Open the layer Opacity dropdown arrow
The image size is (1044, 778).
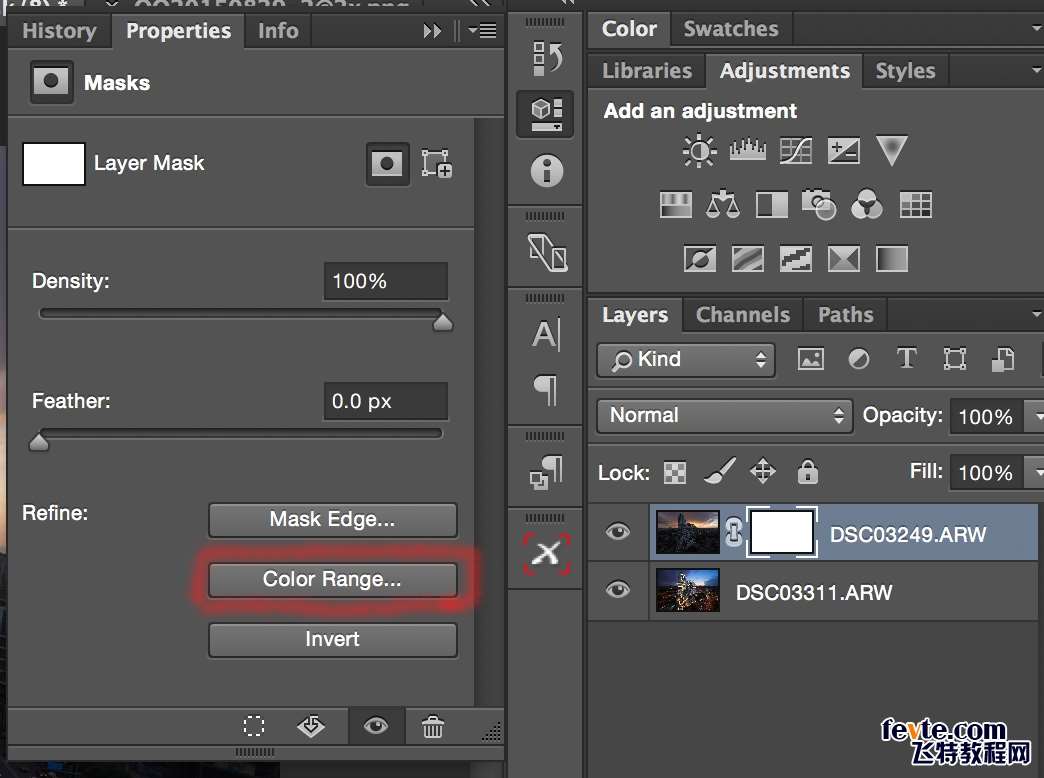[x=1038, y=416]
